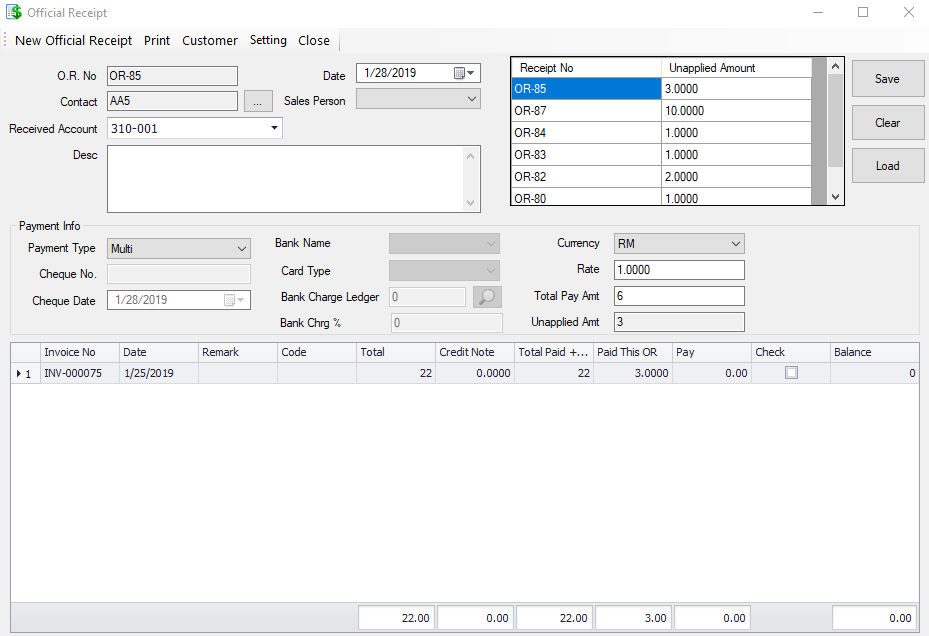Open the Card Type dropdown
This screenshot has width=929, height=636.
tap(491, 271)
